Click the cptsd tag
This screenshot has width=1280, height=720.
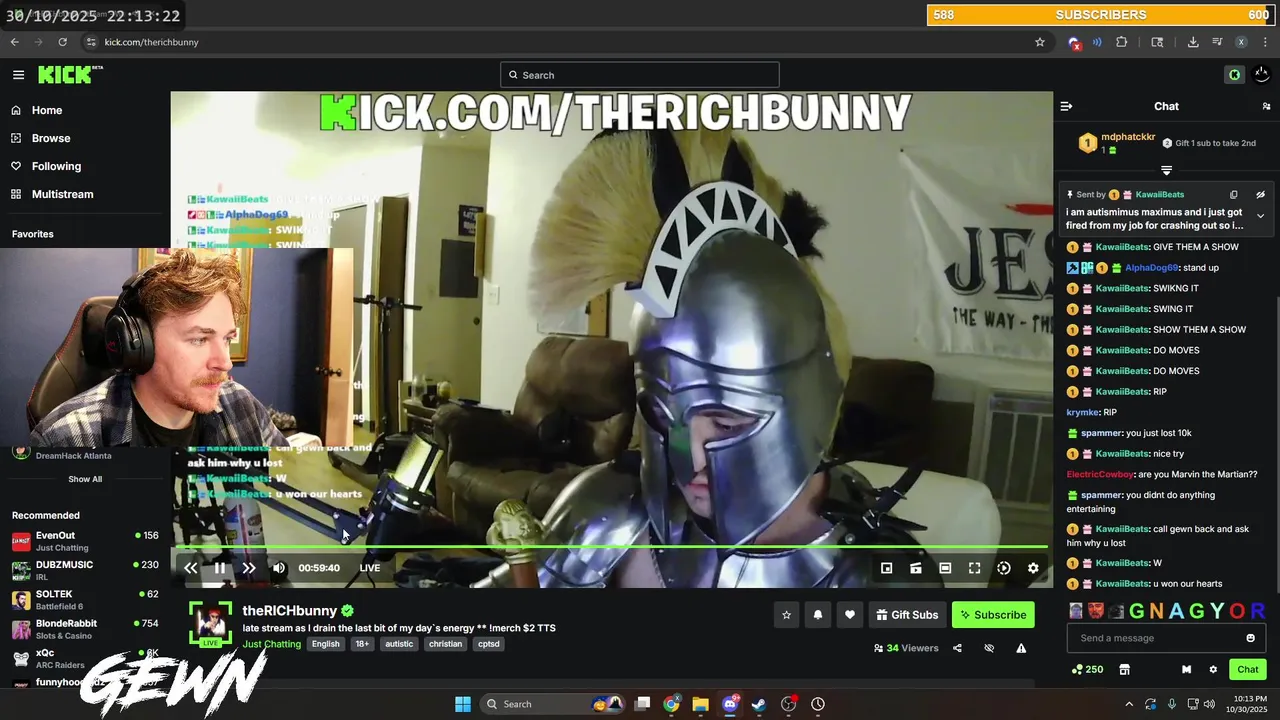(489, 644)
